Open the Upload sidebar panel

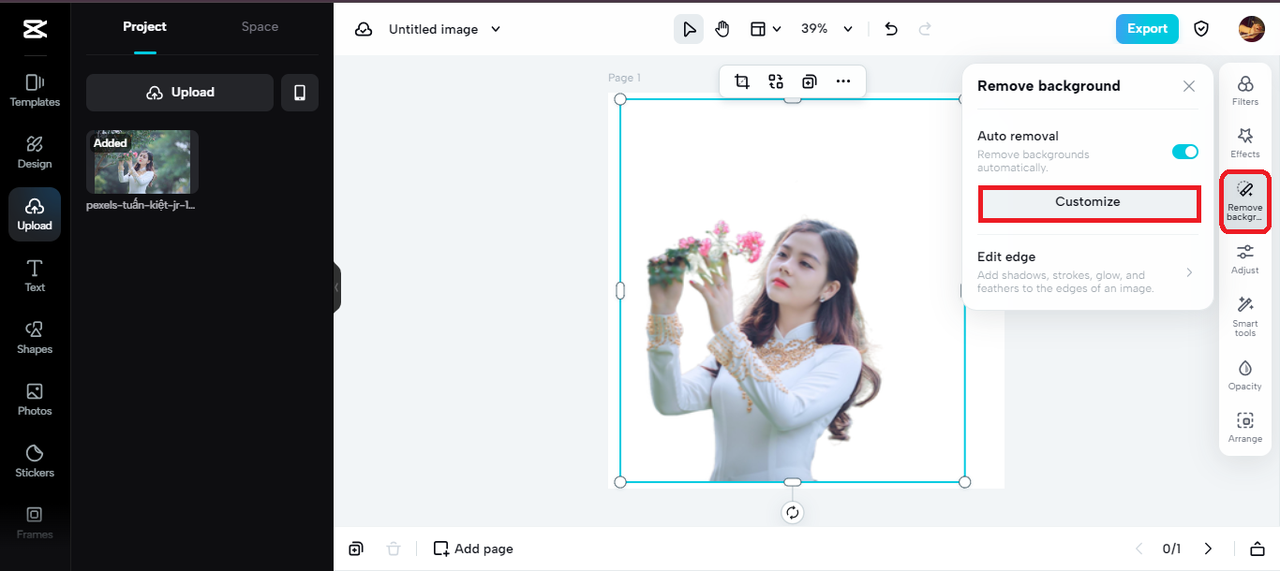tap(35, 214)
